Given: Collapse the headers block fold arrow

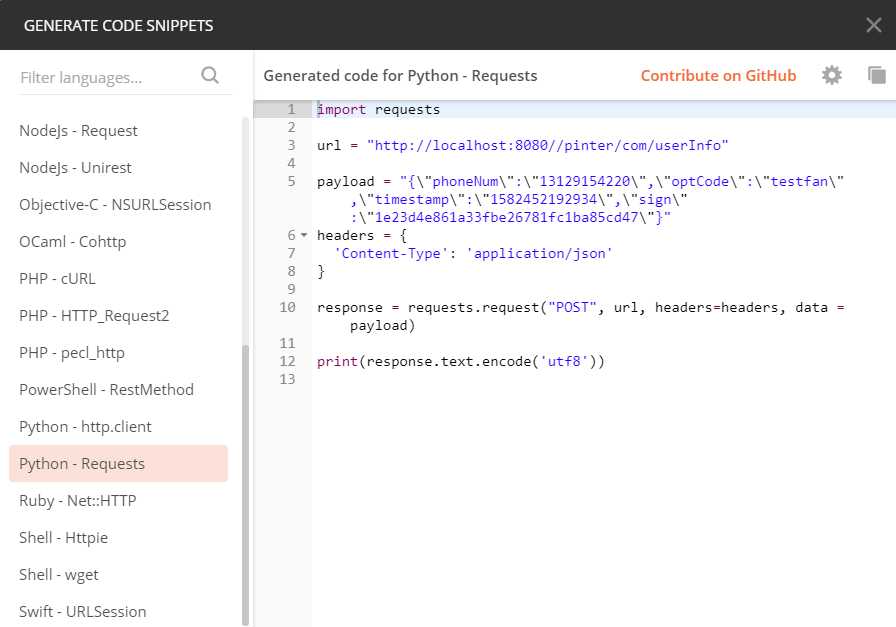Looking at the screenshot, I should (304, 235).
